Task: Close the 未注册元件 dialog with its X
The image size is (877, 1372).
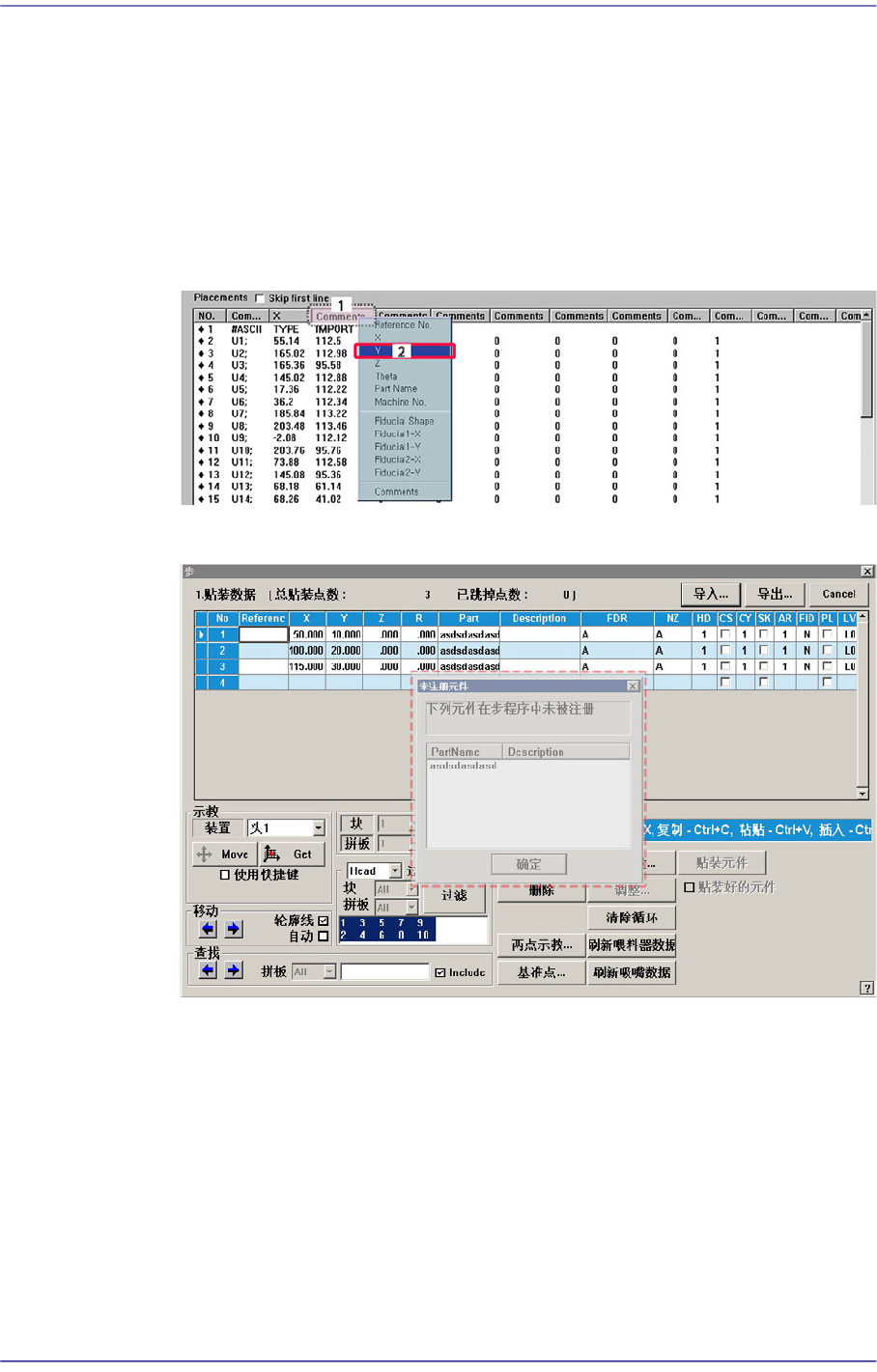Action: point(633,686)
